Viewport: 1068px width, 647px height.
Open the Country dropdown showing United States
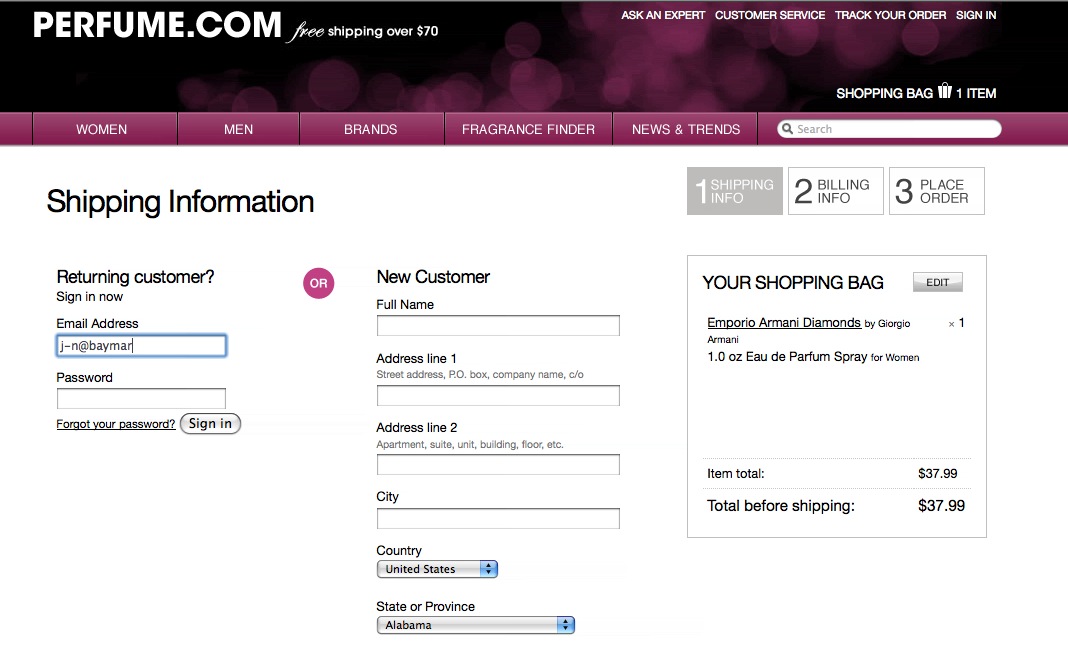point(430,568)
